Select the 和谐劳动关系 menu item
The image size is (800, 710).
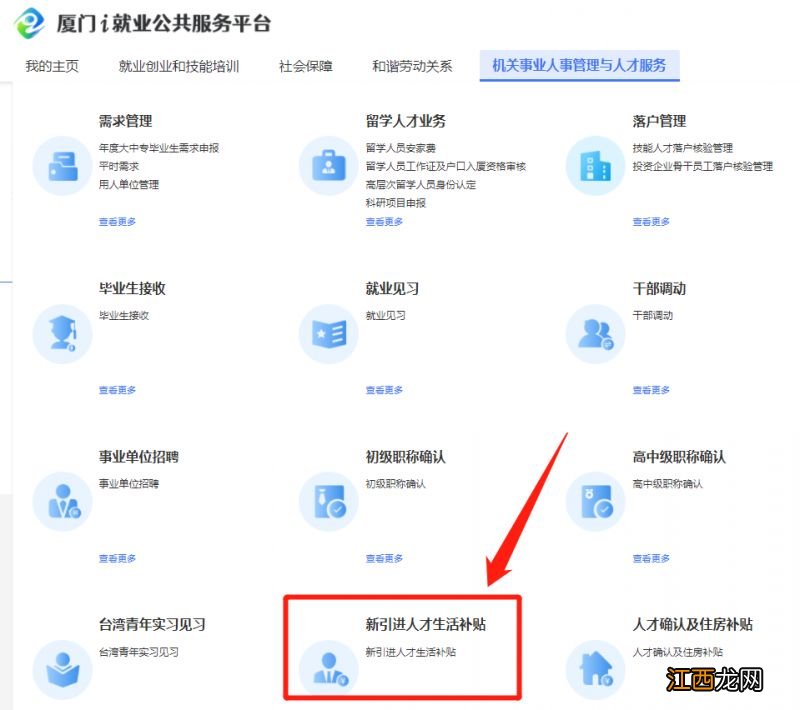413,66
